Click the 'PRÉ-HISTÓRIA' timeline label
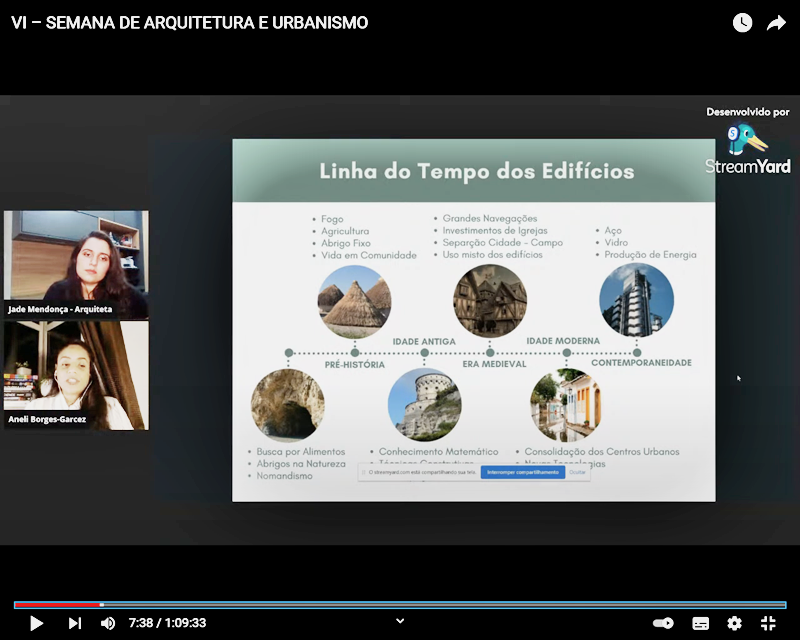Image resolution: width=800 pixels, height=640 pixels. 355,364
